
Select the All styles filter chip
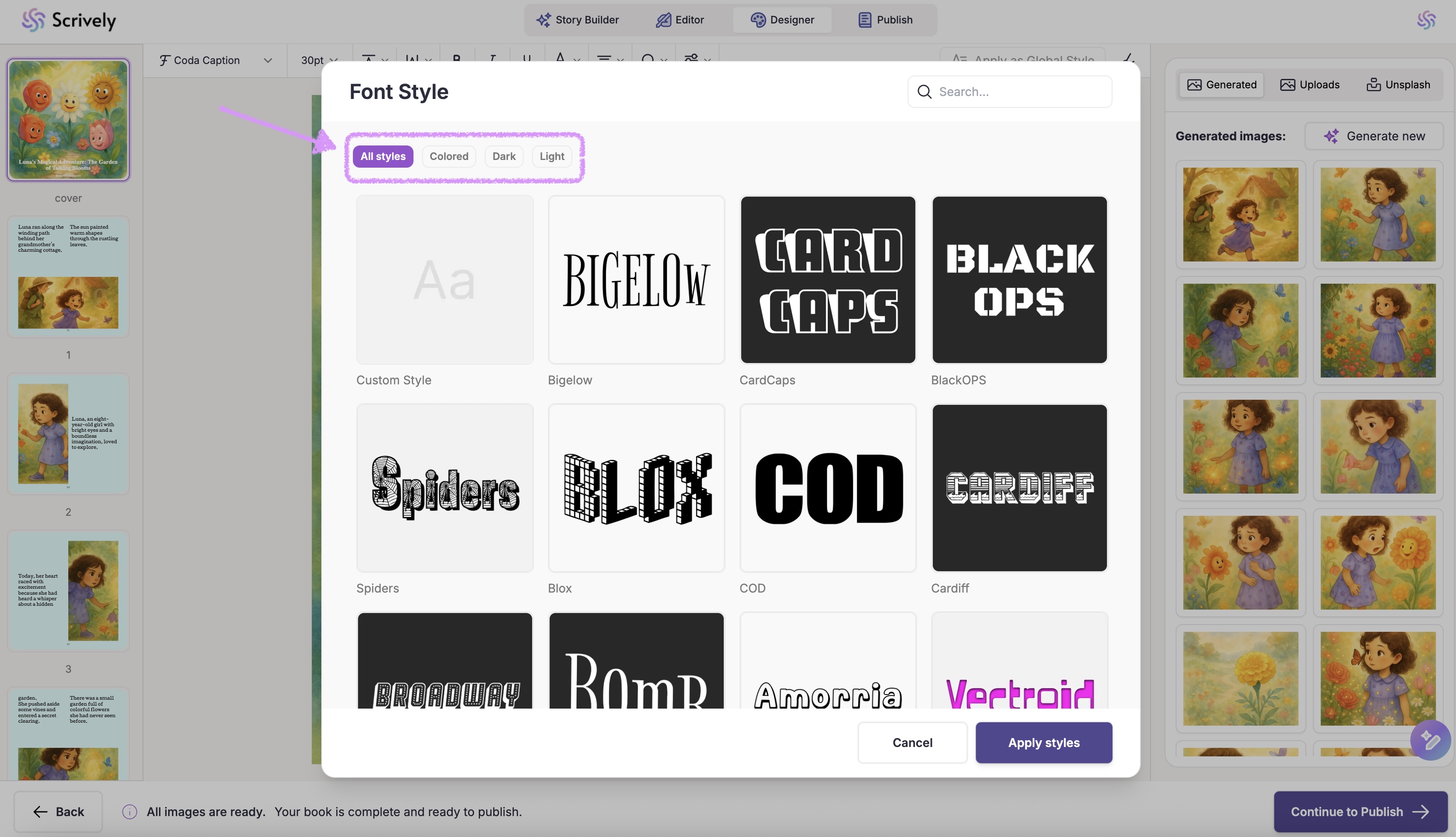(x=383, y=157)
